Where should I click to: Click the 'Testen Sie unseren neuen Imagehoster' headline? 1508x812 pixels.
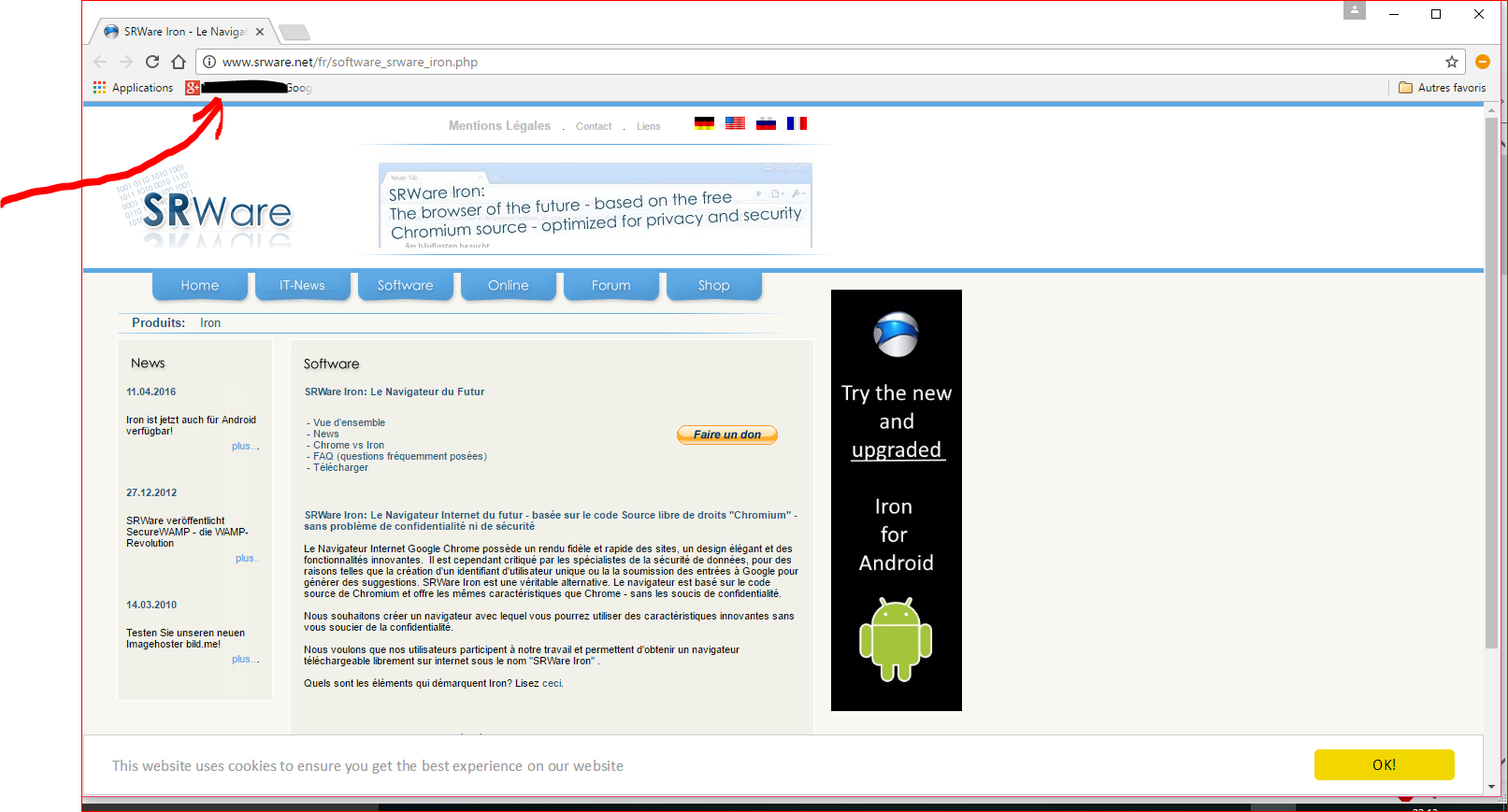click(x=185, y=638)
